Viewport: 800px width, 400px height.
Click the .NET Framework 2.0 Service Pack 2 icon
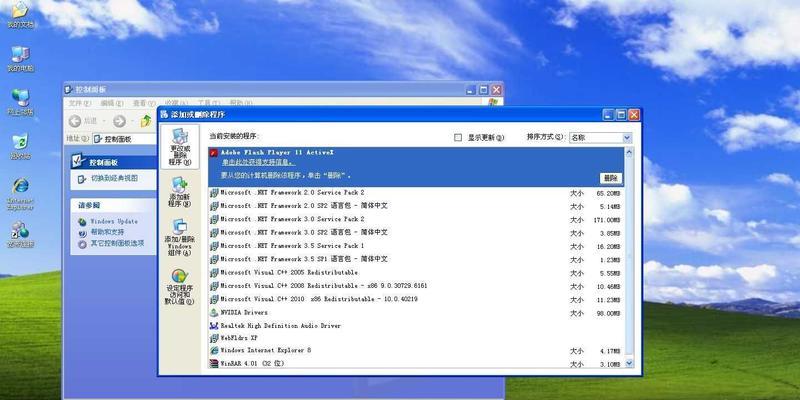[214, 193]
